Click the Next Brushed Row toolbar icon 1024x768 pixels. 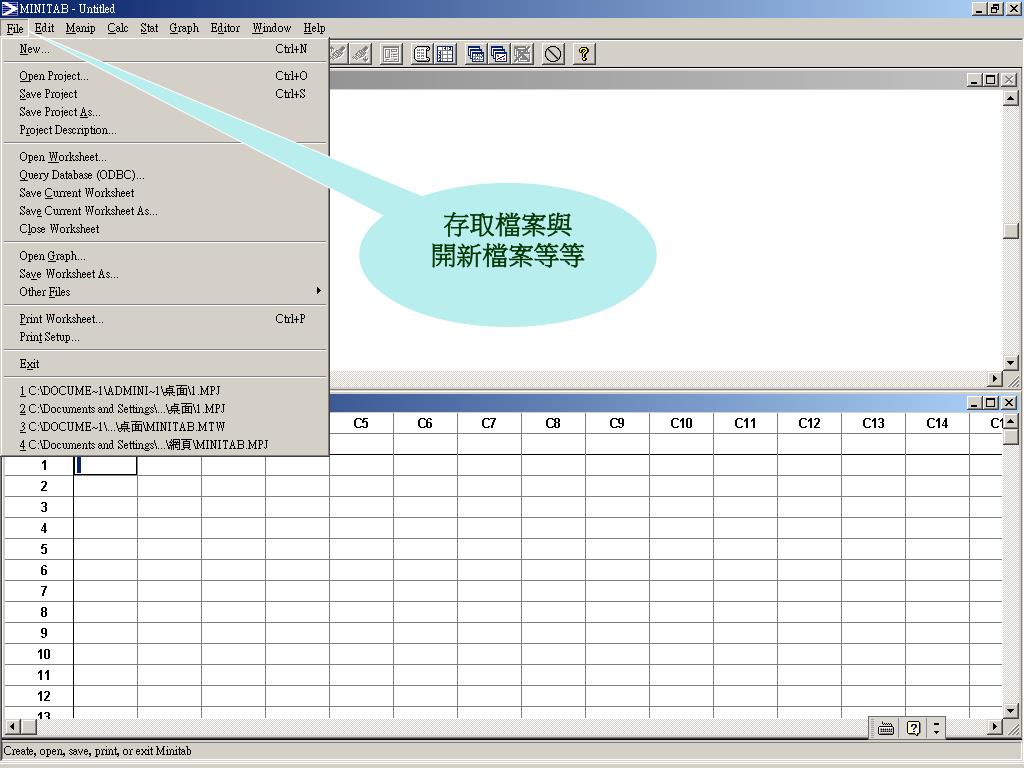tap(360, 54)
